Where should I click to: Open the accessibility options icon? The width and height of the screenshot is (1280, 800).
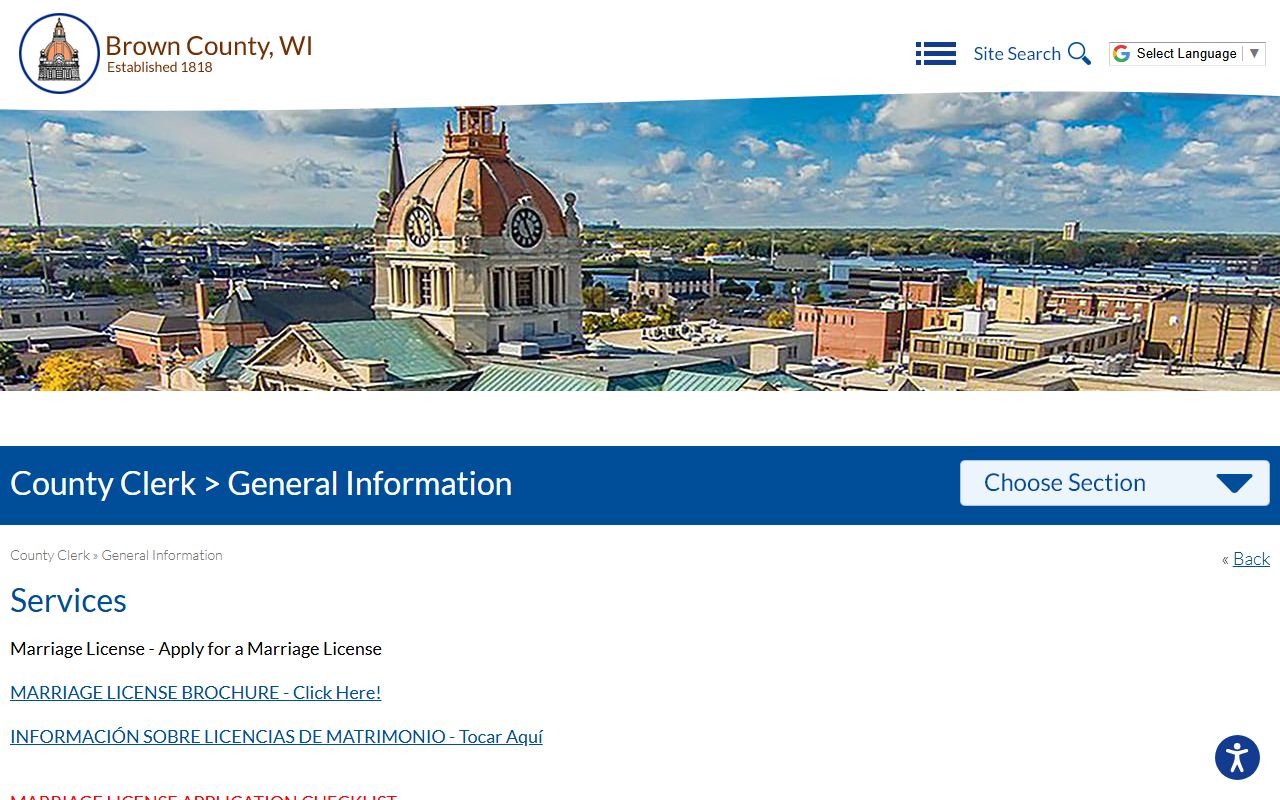click(1237, 757)
